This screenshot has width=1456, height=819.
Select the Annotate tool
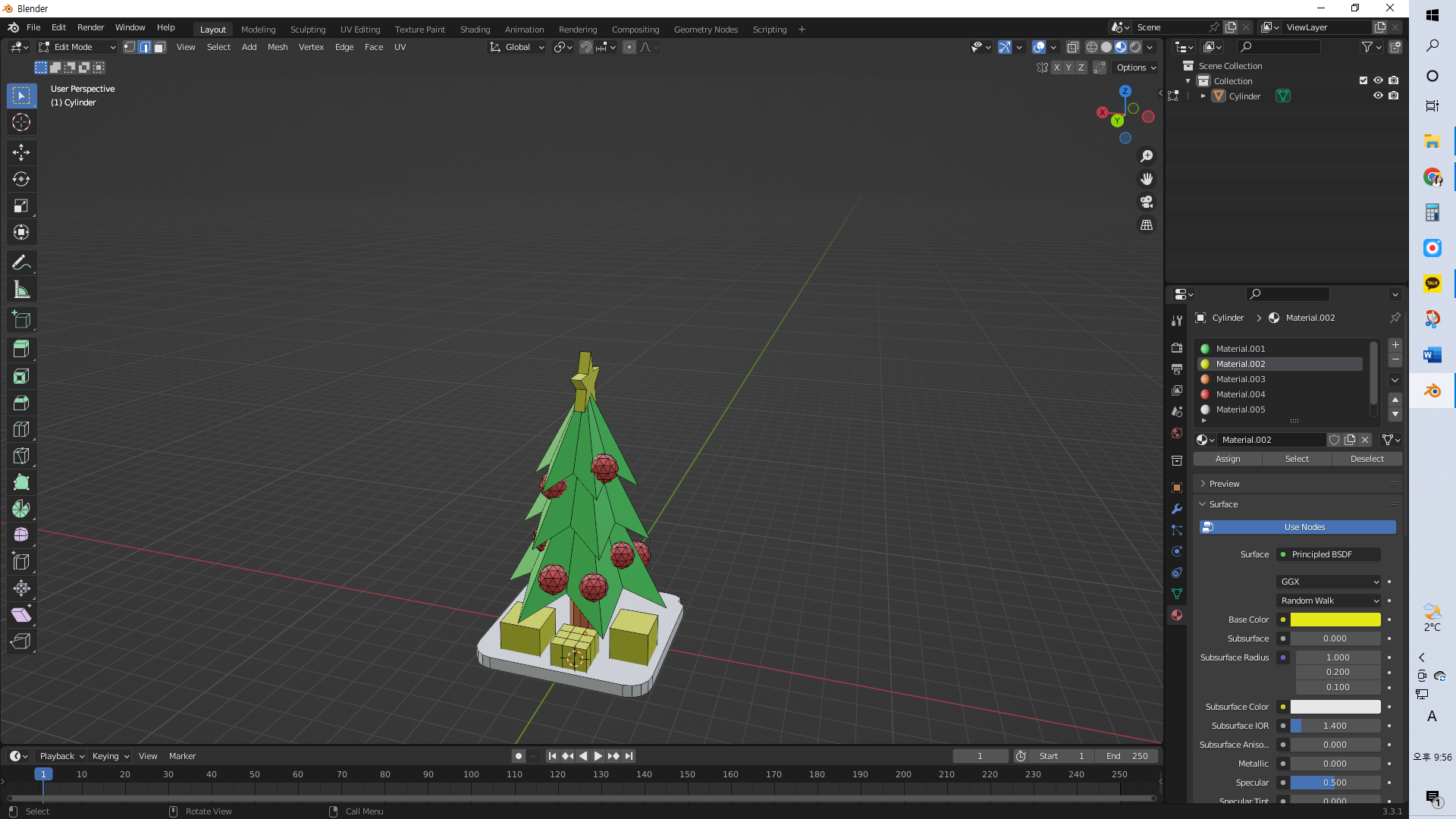(x=21, y=263)
